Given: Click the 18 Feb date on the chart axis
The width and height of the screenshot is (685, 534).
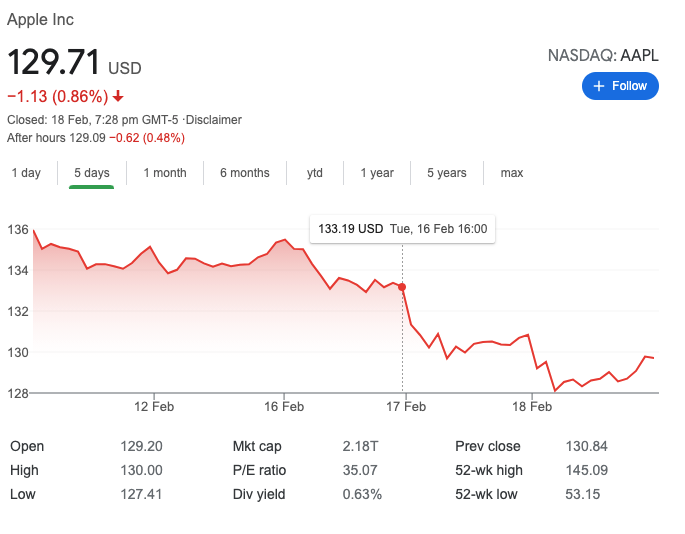Looking at the screenshot, I should (x=532, y=407).
